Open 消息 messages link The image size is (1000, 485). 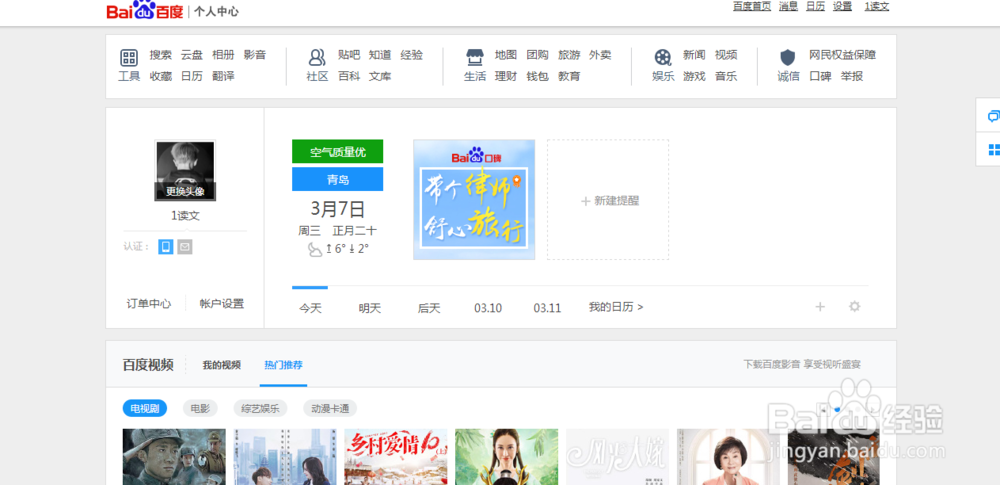[788, 6]
